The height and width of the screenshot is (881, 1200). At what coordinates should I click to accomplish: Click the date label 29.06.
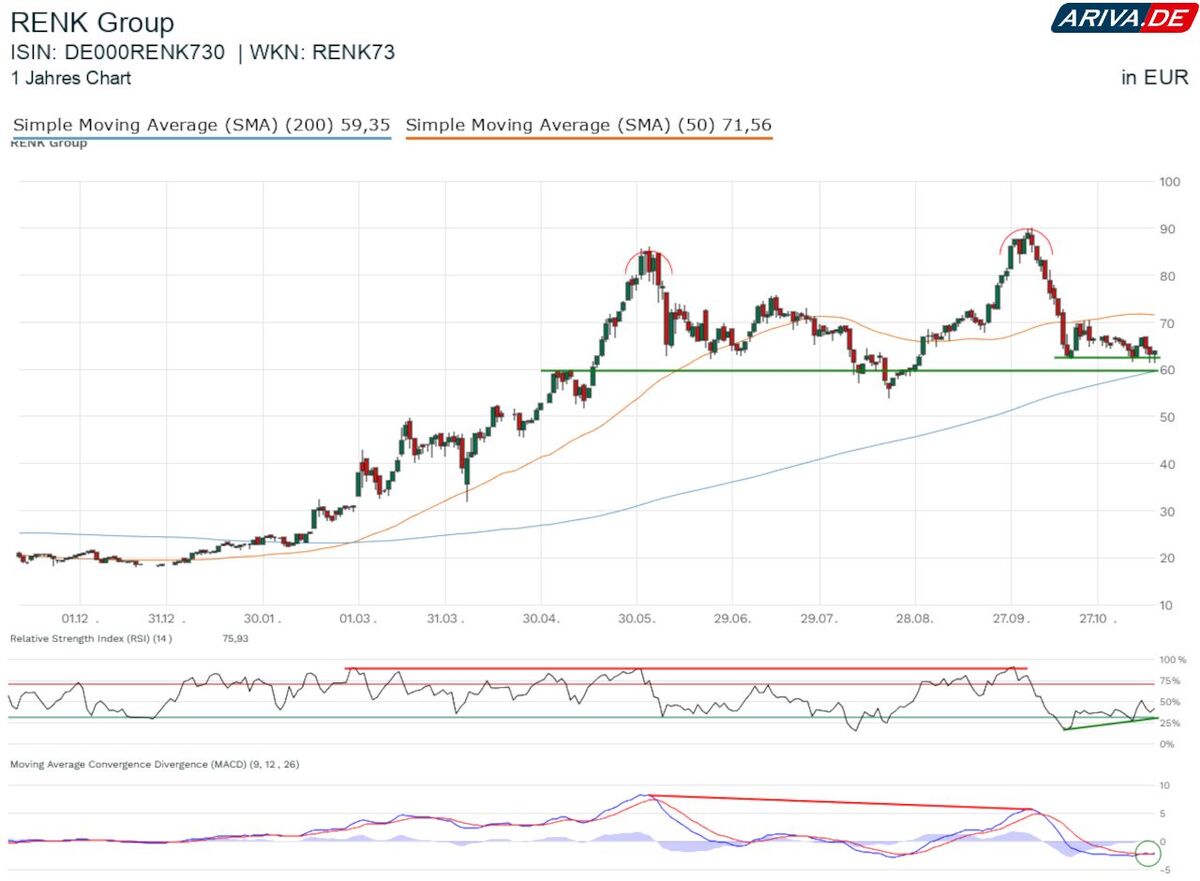pyautogui.click(x=732, y=619)
